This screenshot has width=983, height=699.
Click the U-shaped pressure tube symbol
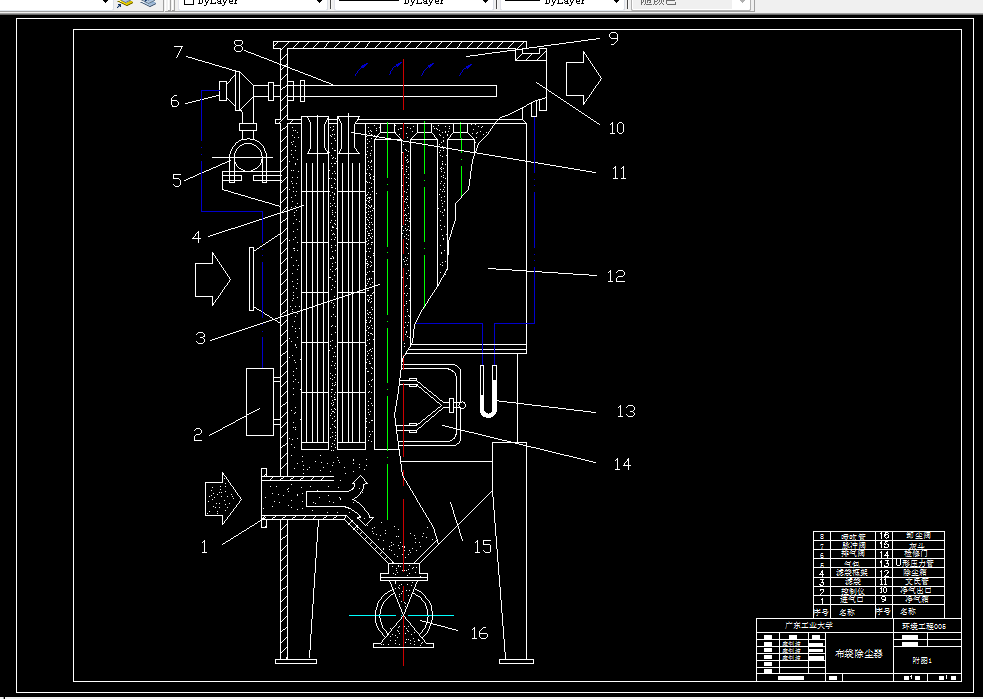488,392
